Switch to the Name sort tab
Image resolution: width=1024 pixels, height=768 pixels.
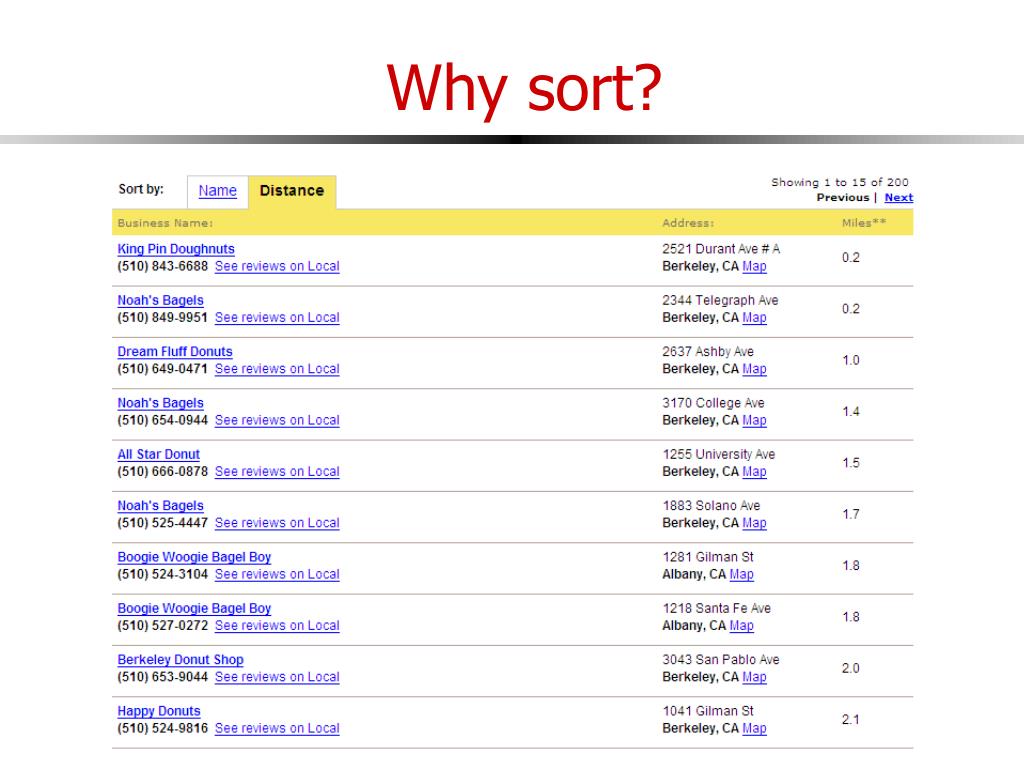click(217, 191)
